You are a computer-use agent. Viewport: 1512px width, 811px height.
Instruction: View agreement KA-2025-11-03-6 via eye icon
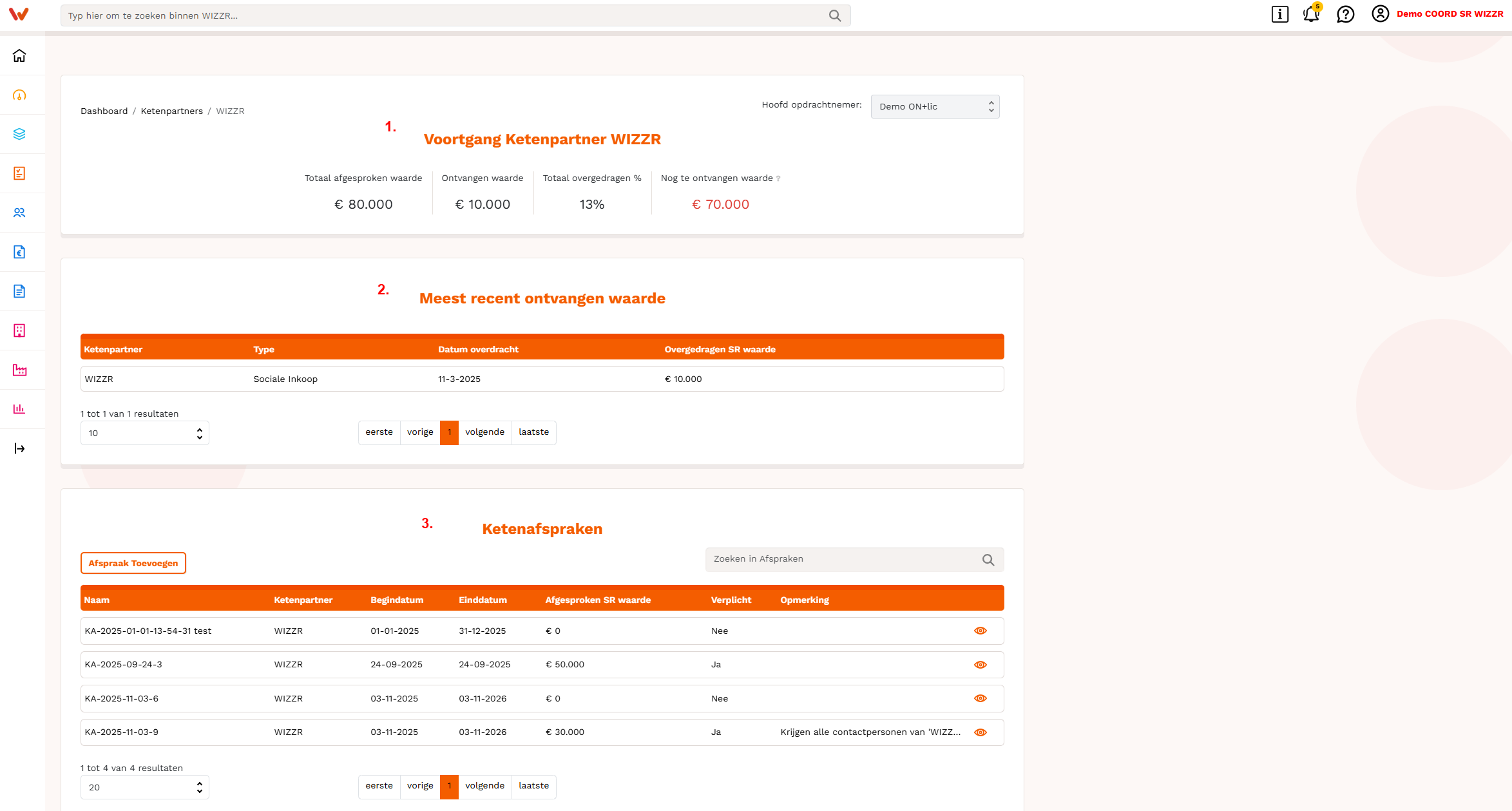pos(981,698)
